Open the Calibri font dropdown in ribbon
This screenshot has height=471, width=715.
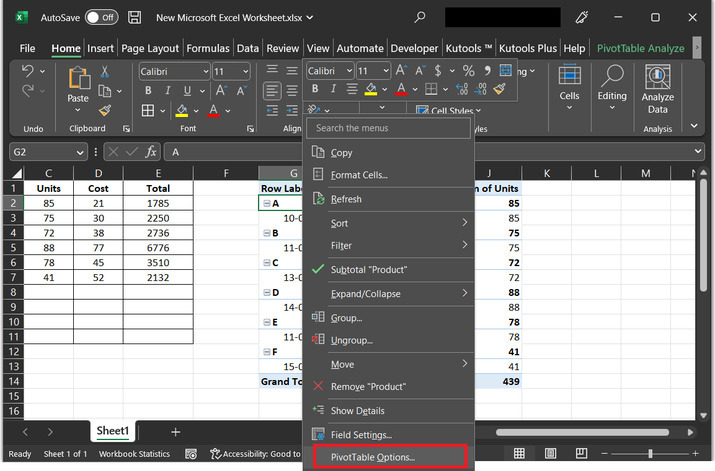coord(204,72)
